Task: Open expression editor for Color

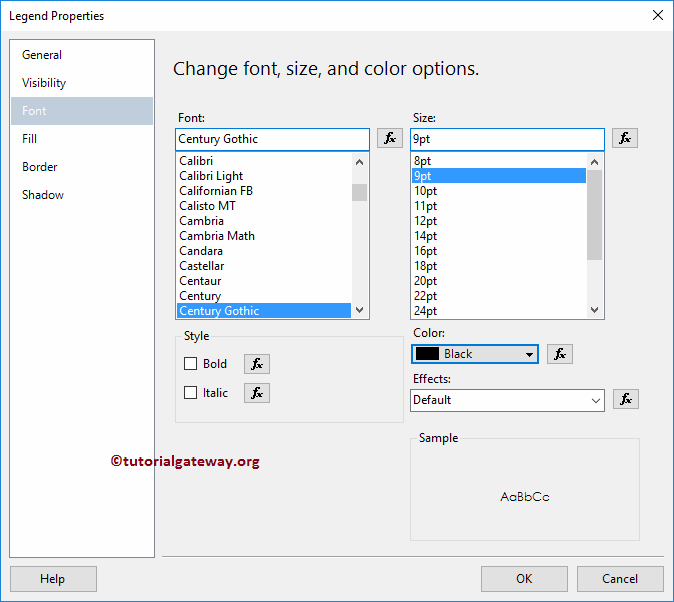Action: pos(560,354)
